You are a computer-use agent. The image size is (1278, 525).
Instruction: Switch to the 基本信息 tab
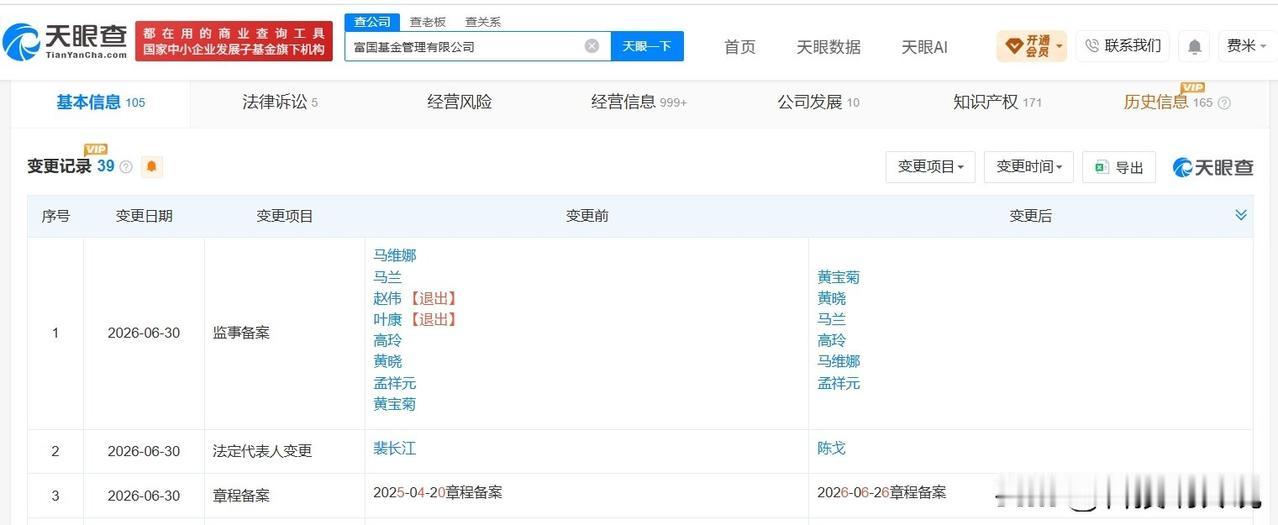[100, 102]
